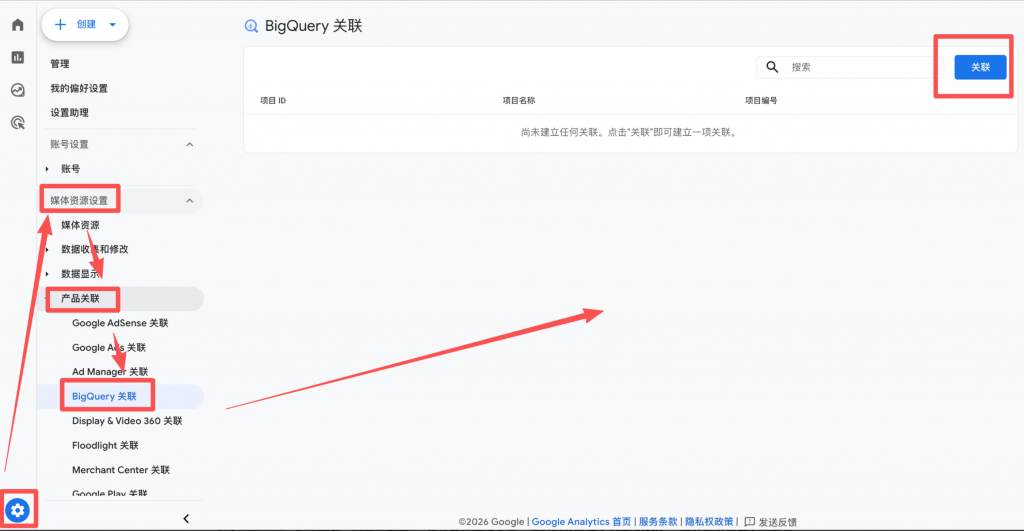1024x531 pixels.
Task: Collapse the 媒体资源设置 section
Action: coord(190,201)
